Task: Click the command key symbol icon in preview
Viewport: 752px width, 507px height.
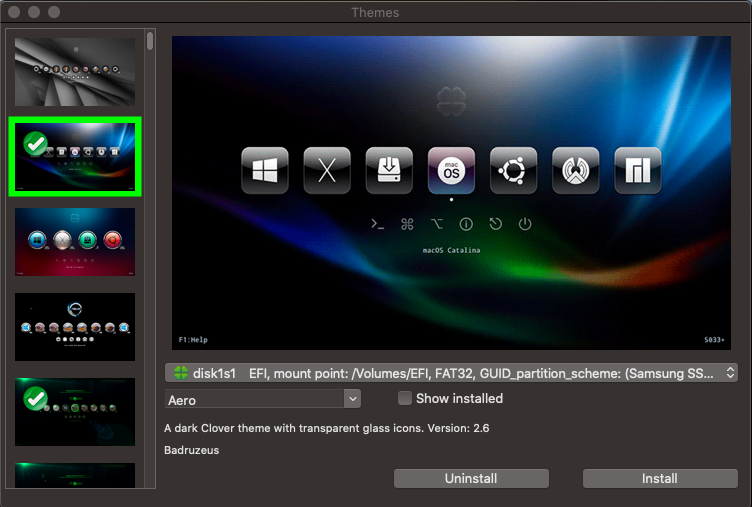Action: pos(407,224)
